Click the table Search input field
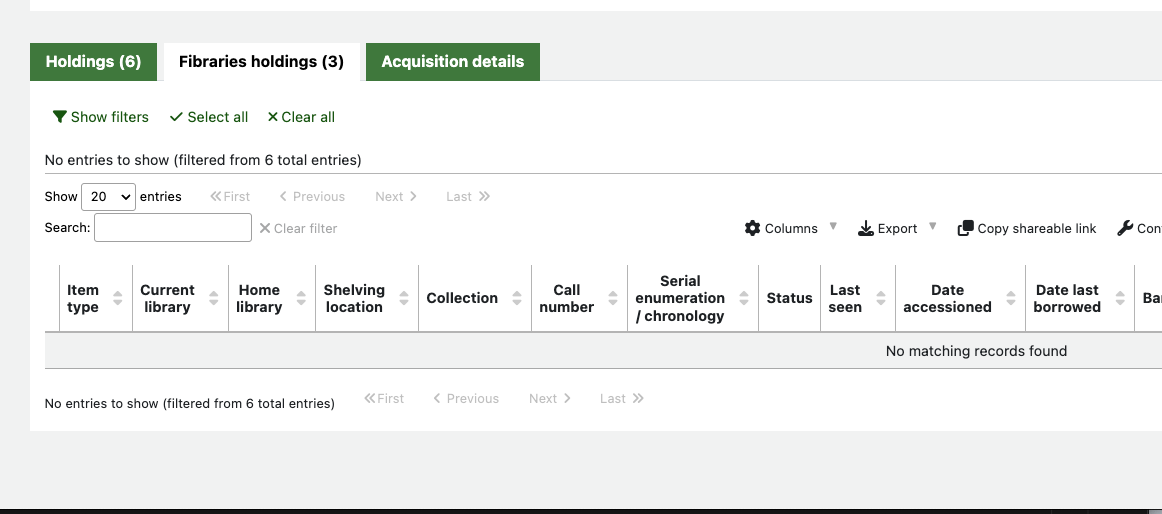Screen dimensions: 1162x514 (x=172, y=228)
